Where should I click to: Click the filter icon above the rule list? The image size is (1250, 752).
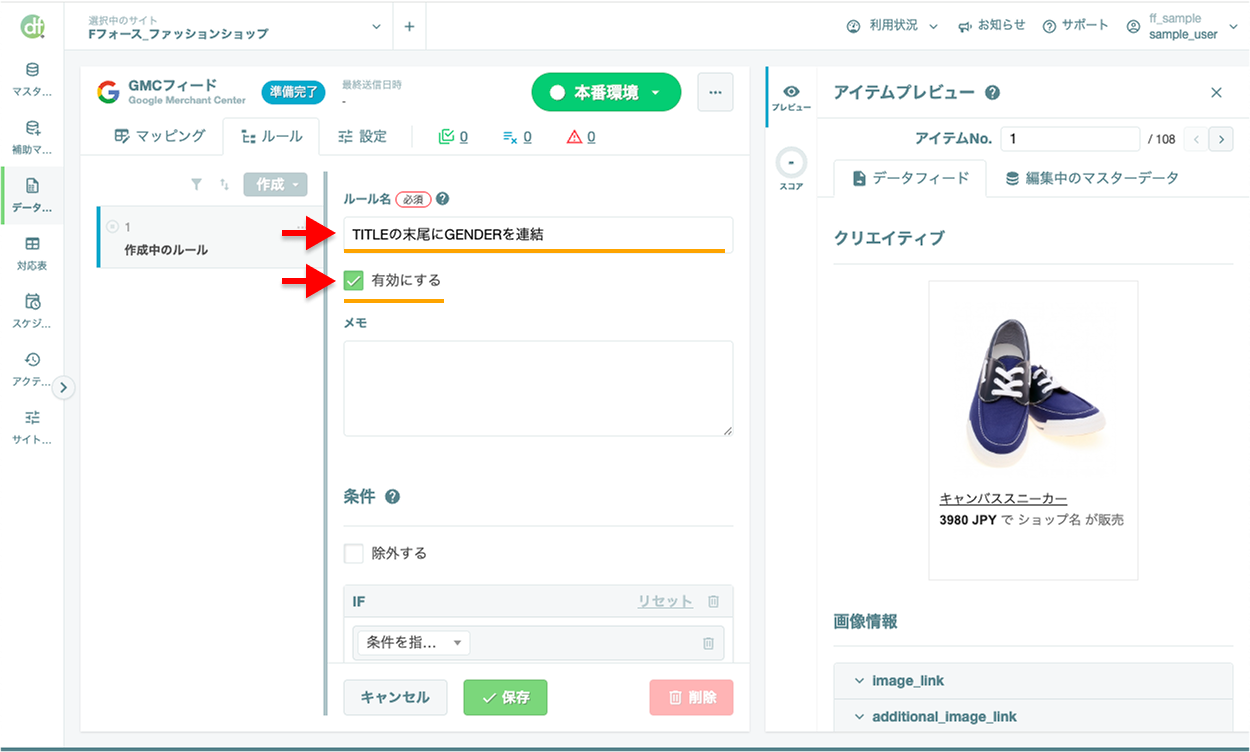[x=196, y=184]
